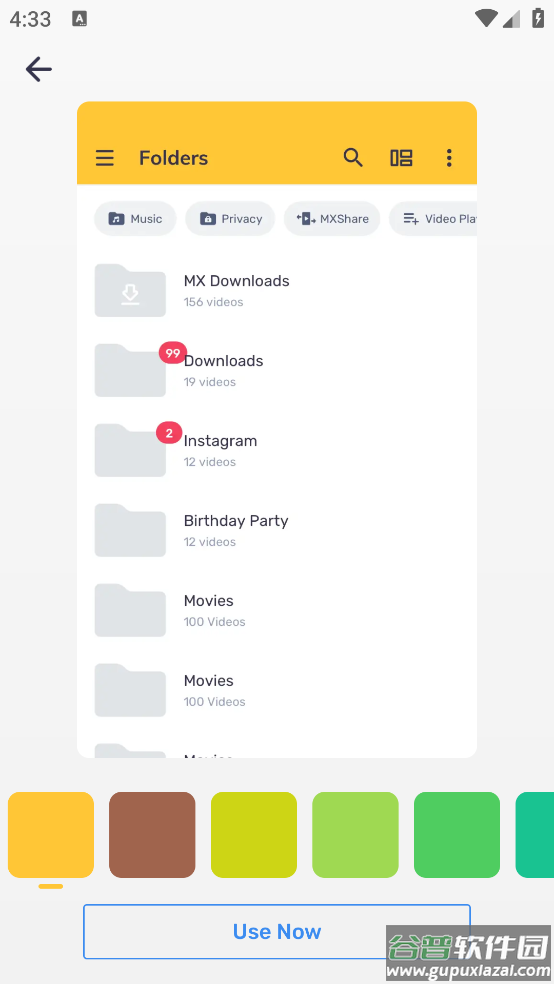The height and width of the screenshot is (984, 554).
Task: Pick the light green theme swatch
Action: pyautogui.click(x=356, y=835)
